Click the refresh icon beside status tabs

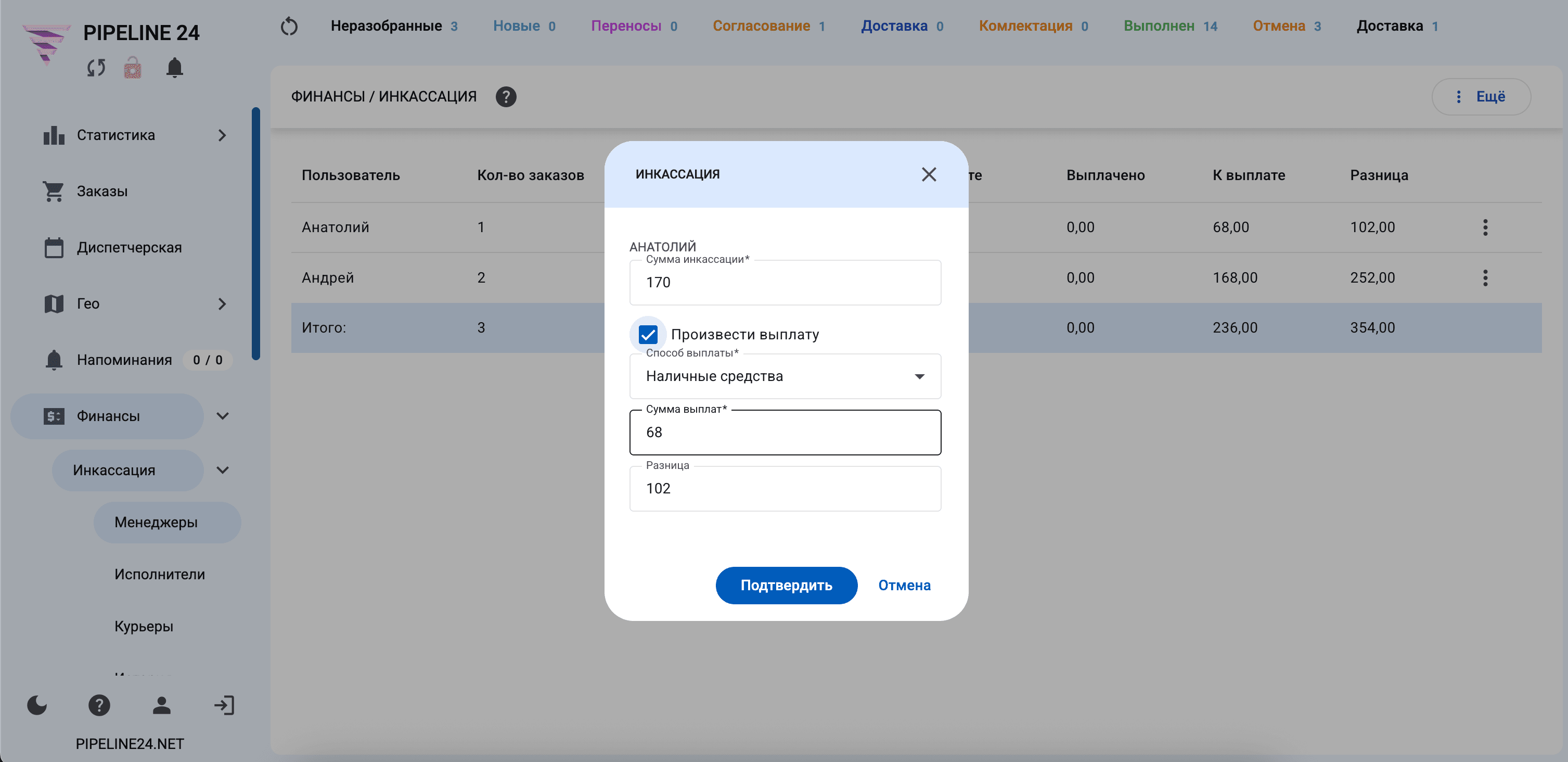(289, 26)
